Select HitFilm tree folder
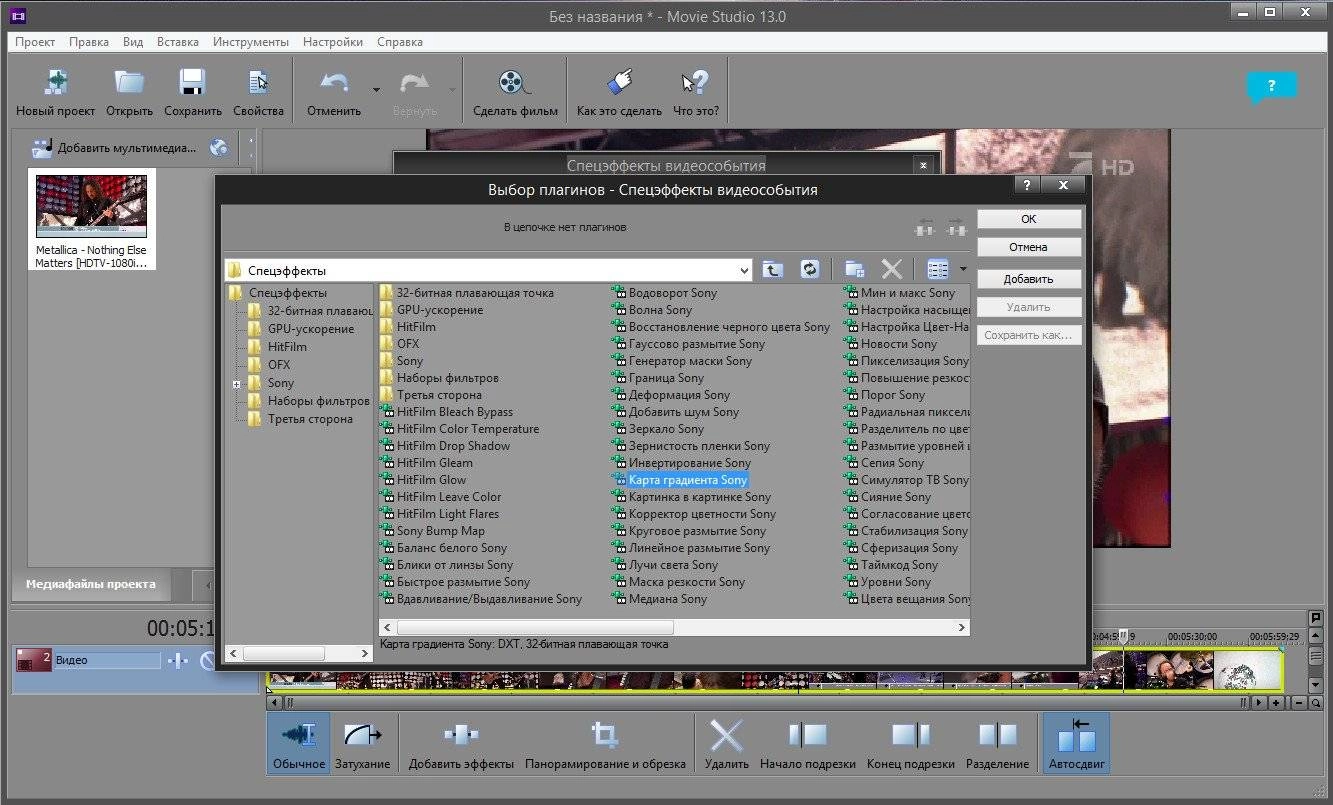 [x=287, y=347]
